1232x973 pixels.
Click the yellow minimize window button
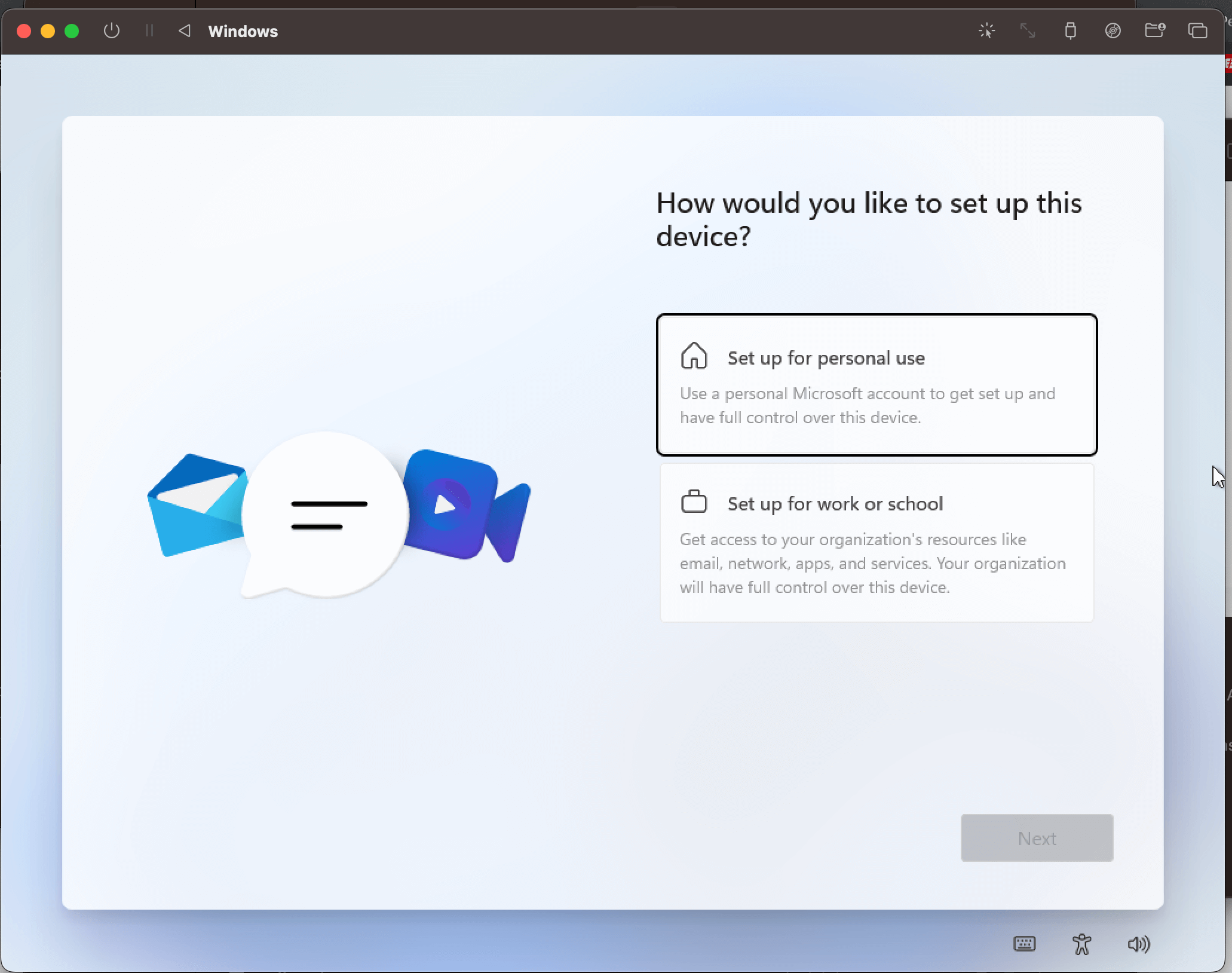tap(48, 31)
